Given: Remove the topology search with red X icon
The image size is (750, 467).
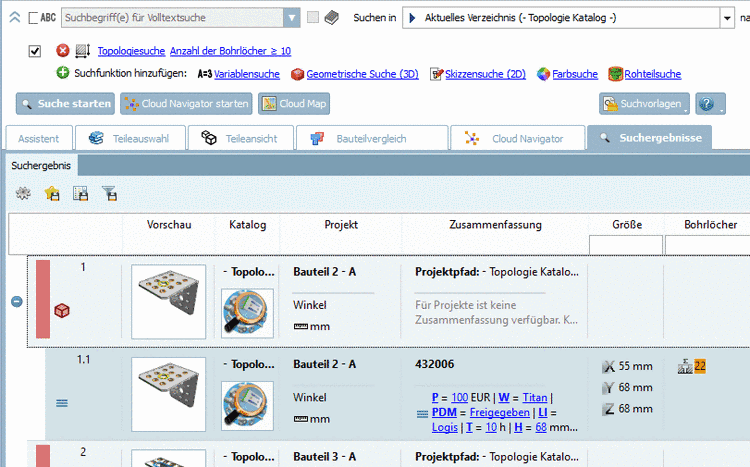Looking at the screenshot, I should (62, 50).
